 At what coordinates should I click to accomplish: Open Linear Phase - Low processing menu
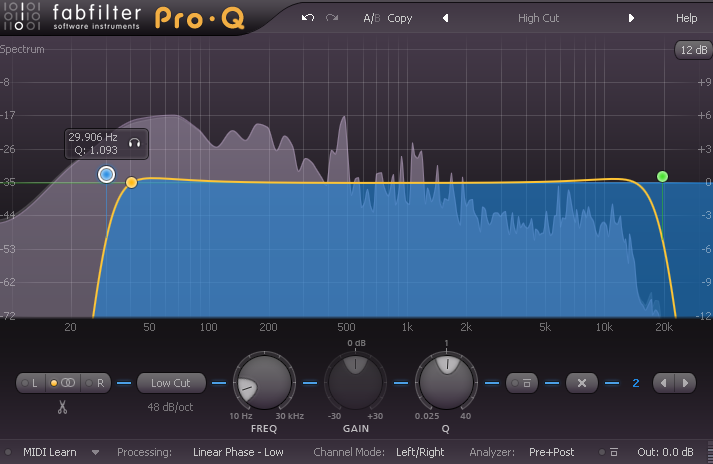238,452
